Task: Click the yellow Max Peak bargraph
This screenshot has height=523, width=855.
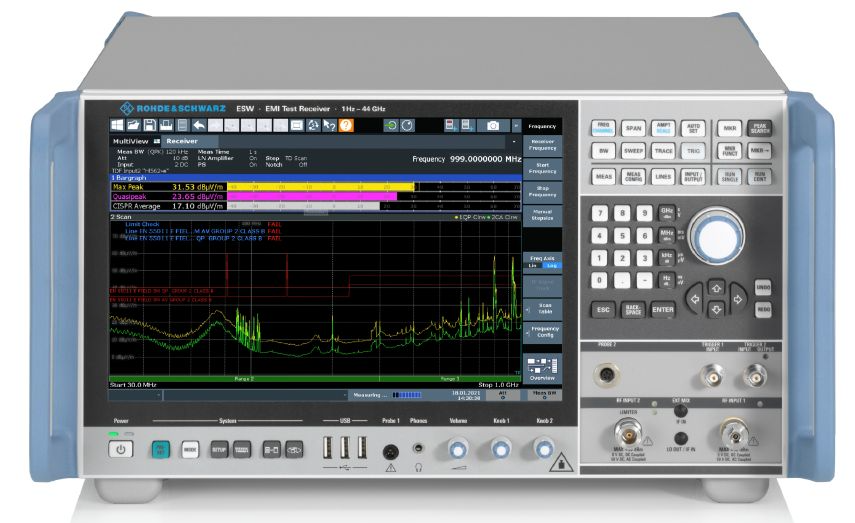Action: (x=321, y=187)
